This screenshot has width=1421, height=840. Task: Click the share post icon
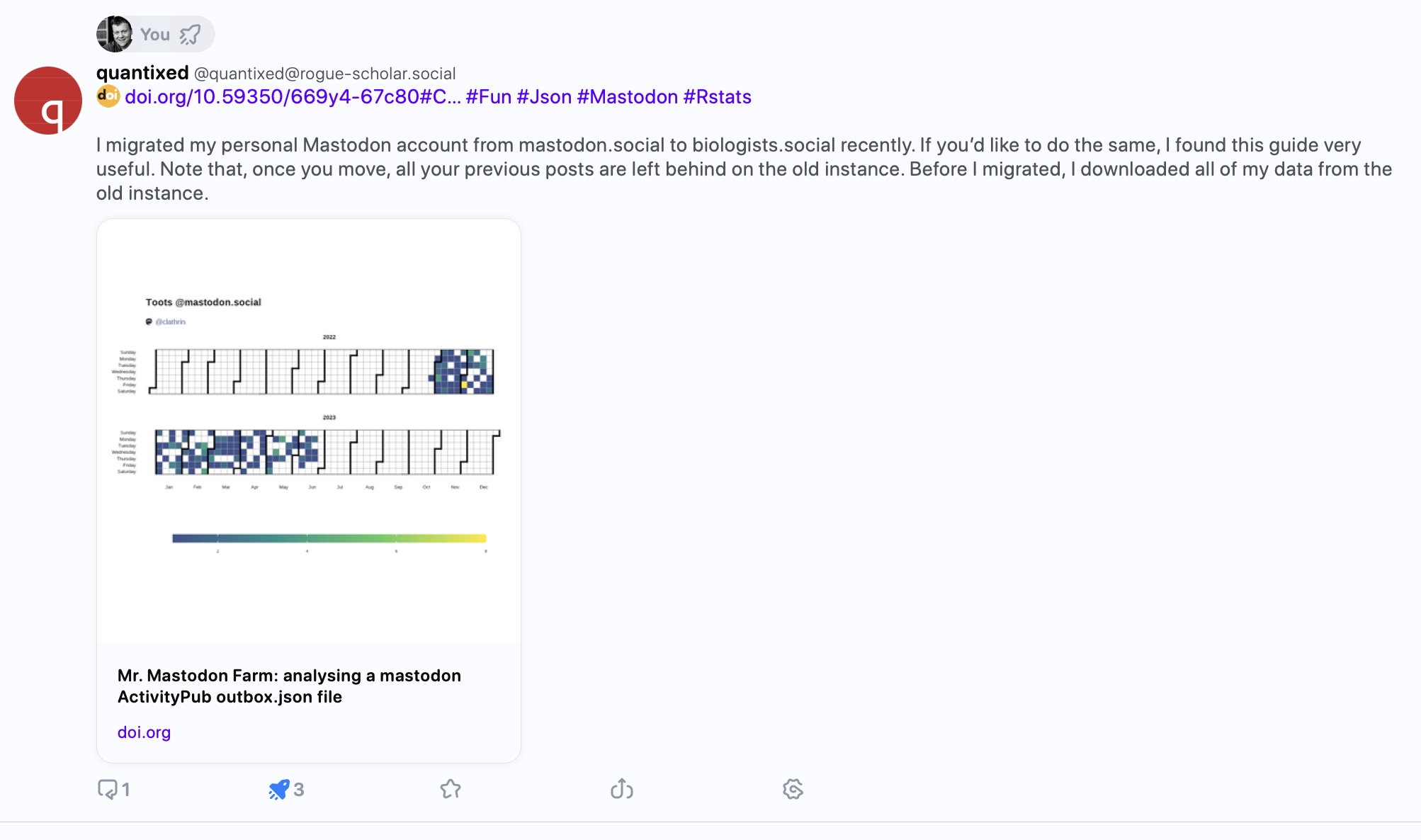(621, 789)
